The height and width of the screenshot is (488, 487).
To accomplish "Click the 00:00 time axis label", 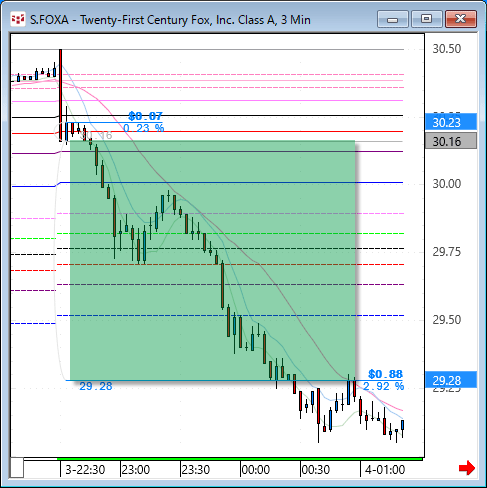I will 256,470.
